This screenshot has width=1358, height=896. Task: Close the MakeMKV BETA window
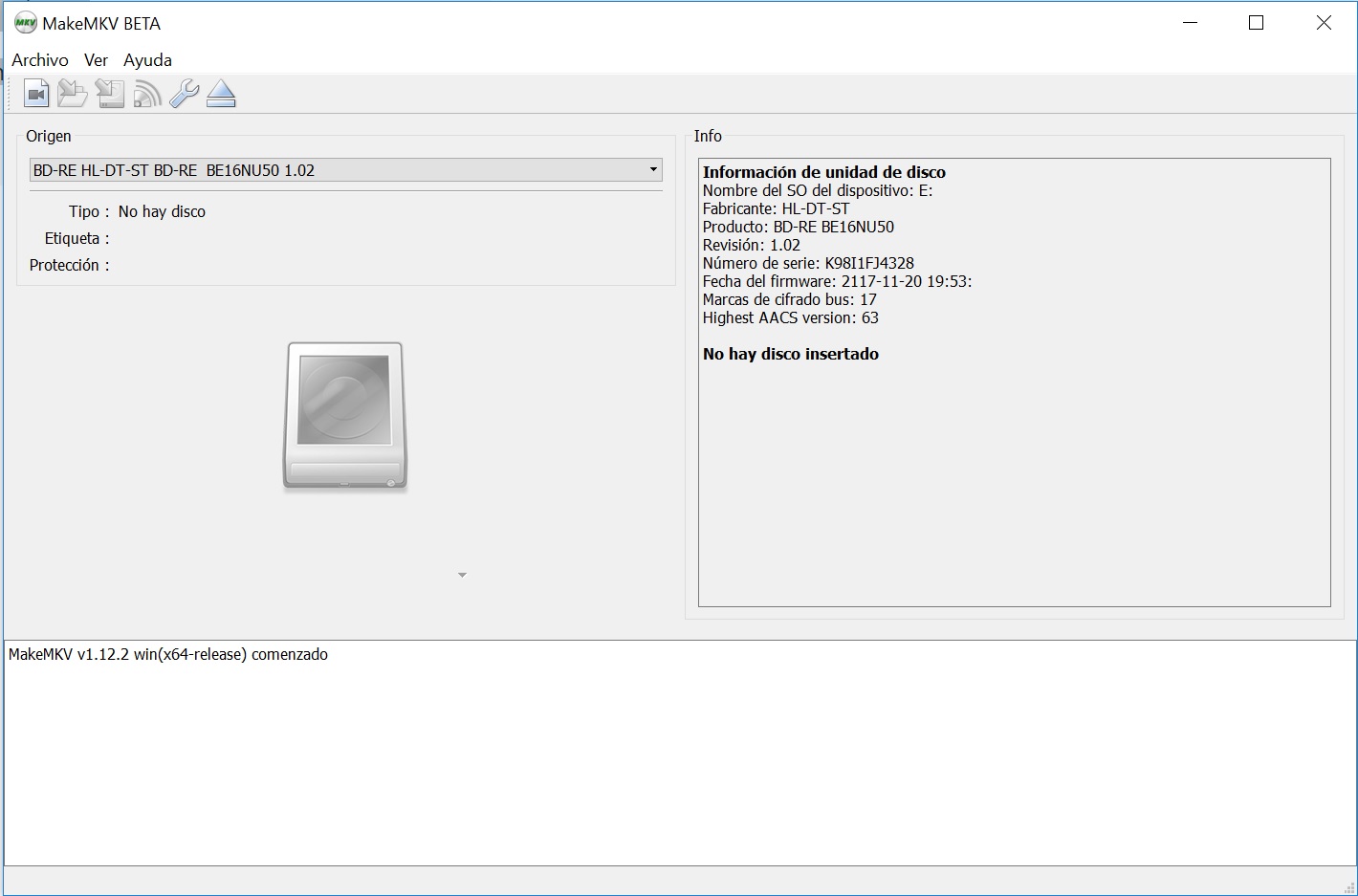click(1324, 23)
